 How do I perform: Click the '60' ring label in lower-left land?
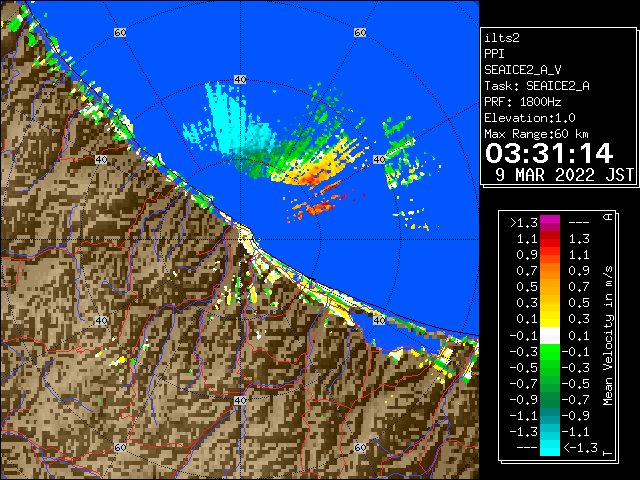(x=120, y=448)
